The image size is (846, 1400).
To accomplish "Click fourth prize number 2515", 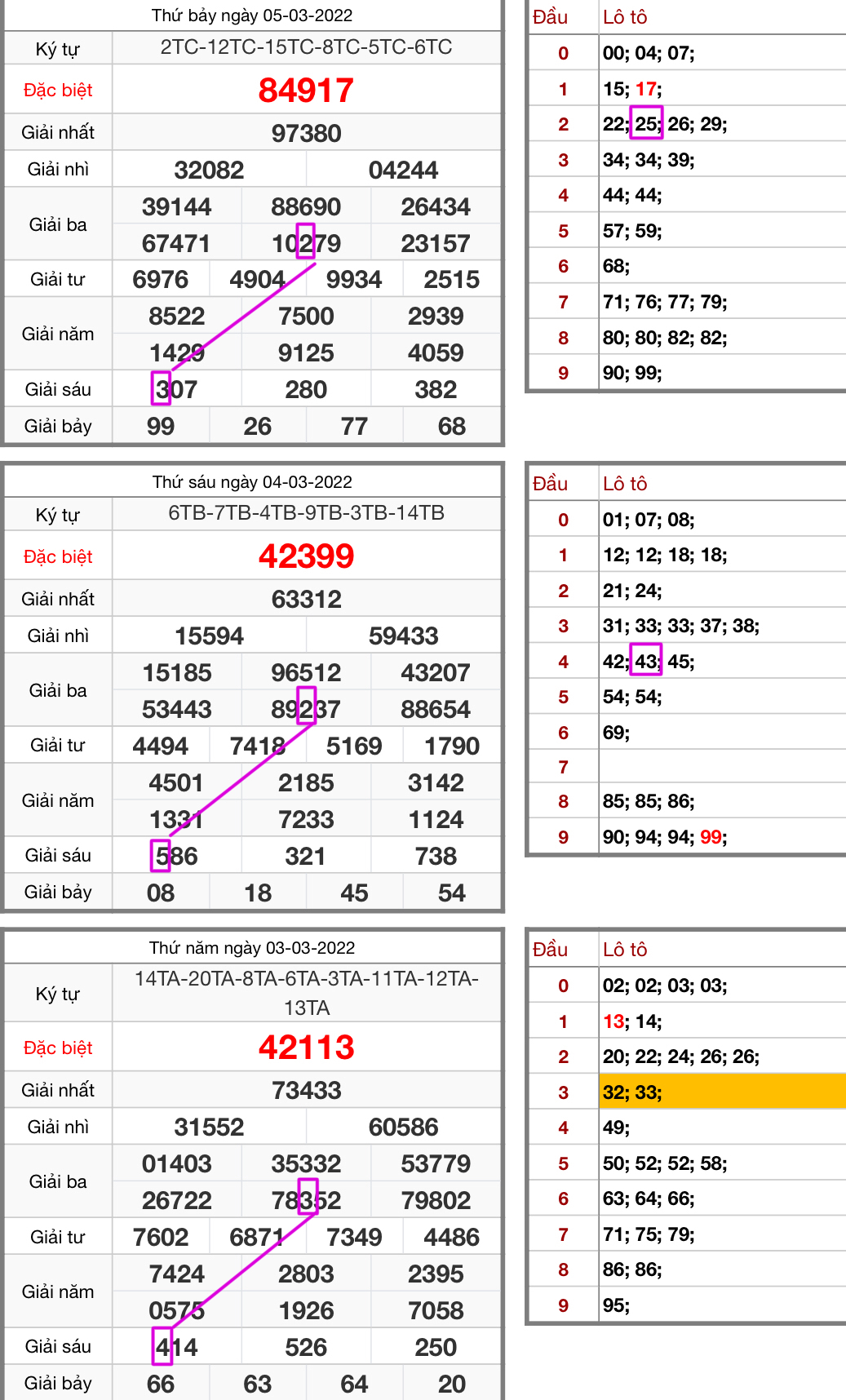I will tap(452, 279).
